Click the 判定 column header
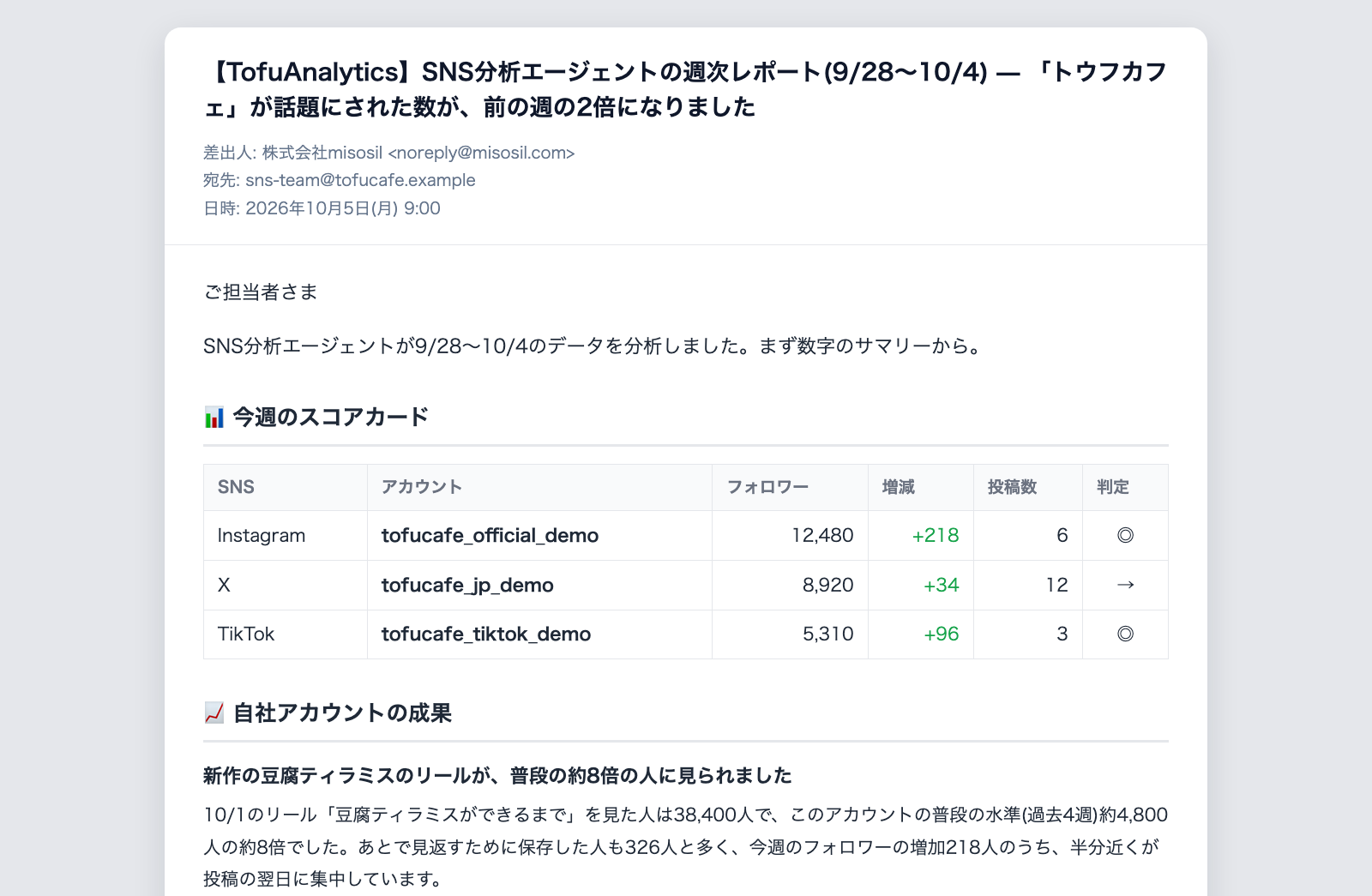Screen dimensions: 1372x896 (x=1113, y=487)
